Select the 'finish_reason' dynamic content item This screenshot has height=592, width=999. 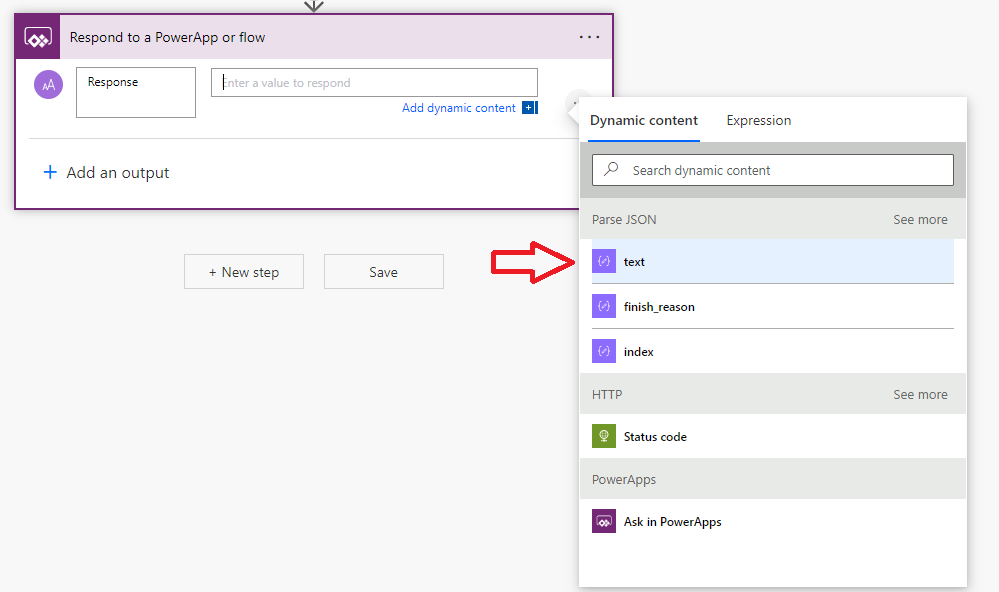tap(773, 307)
